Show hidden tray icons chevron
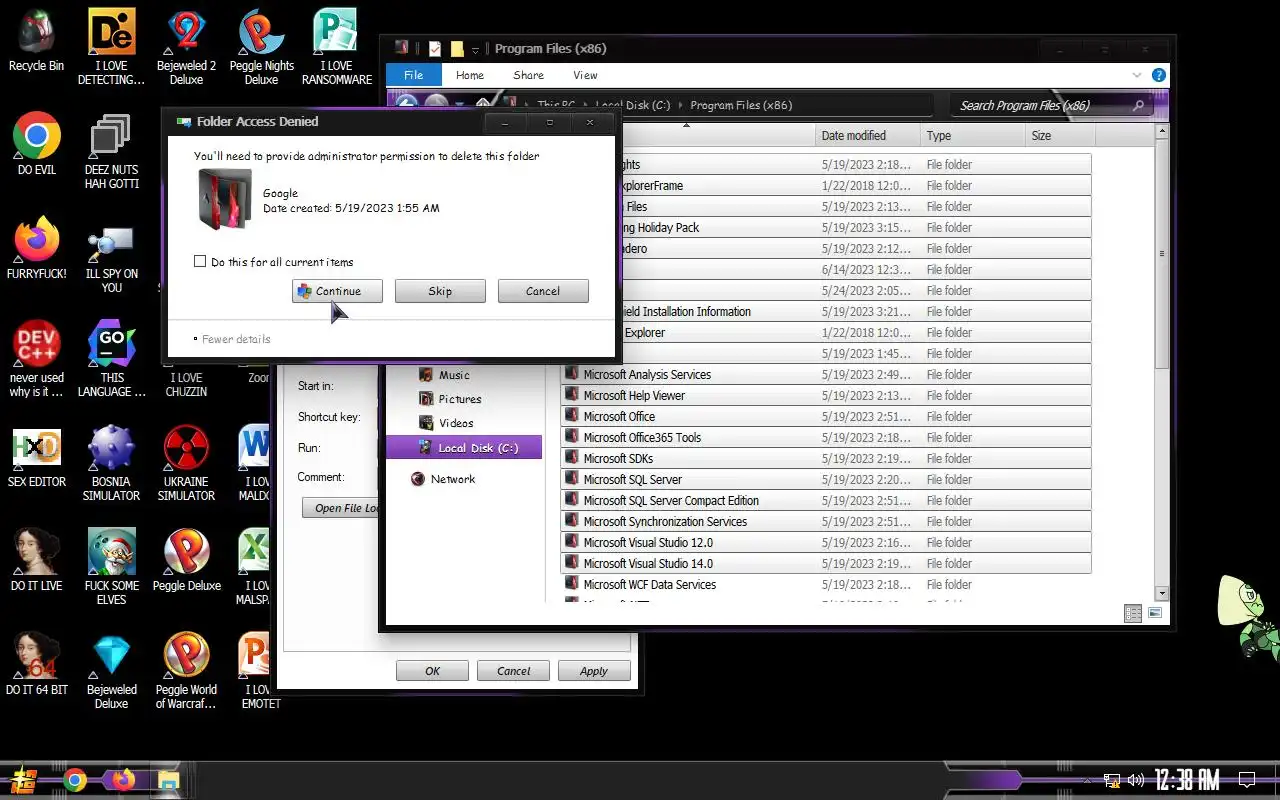Image resolution: width=1280 pixels, height=800 pixels. (x=1089, y=780)
